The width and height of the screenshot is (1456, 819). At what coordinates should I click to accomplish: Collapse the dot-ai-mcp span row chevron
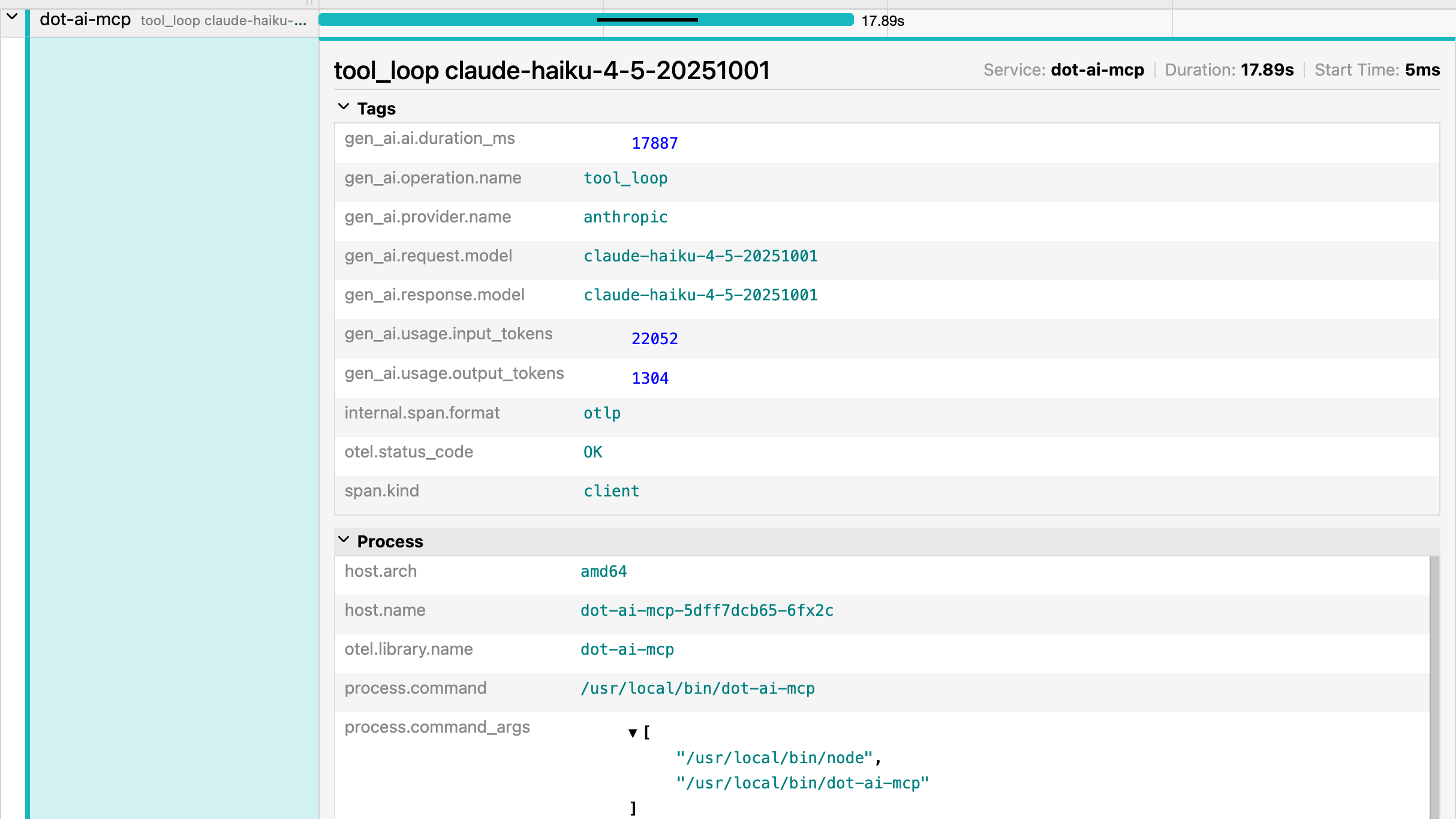(12, 17)
